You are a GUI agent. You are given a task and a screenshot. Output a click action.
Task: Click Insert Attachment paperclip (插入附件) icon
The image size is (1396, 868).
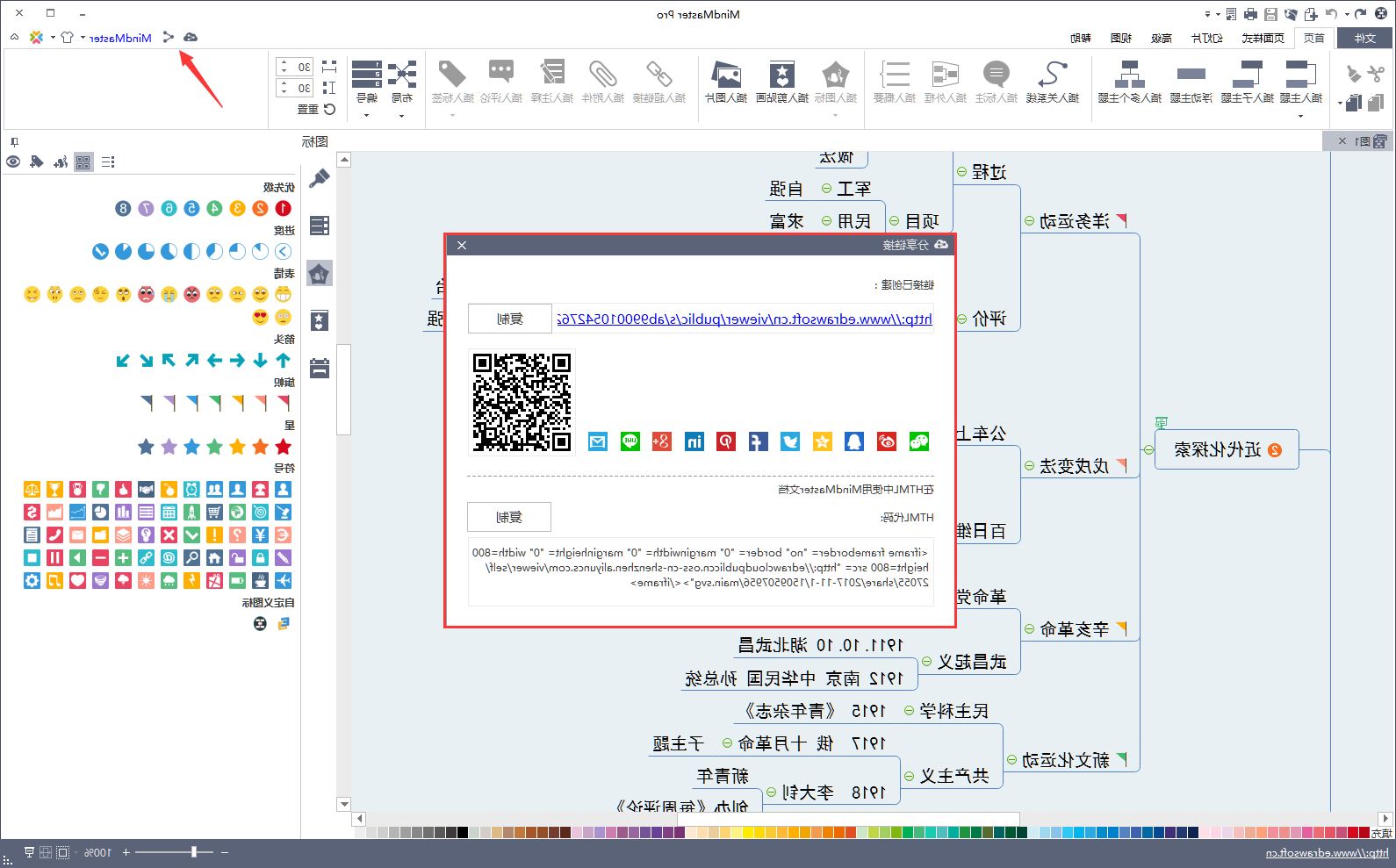(603, 82)
